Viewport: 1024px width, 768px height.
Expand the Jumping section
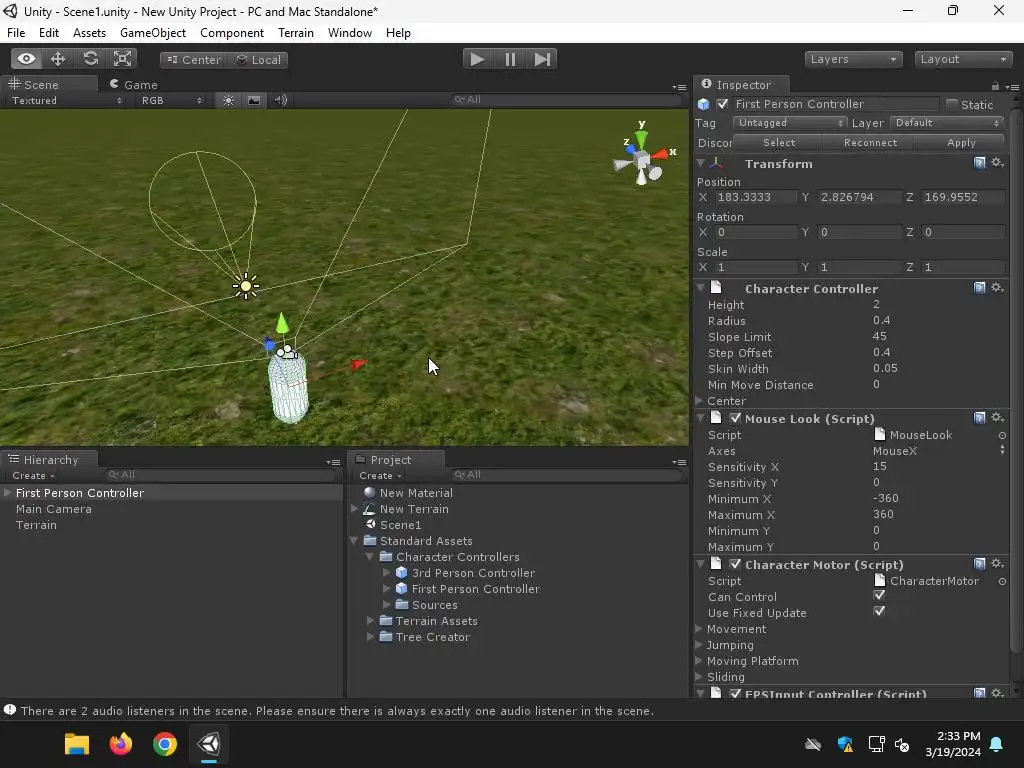(x=700, y=645)
